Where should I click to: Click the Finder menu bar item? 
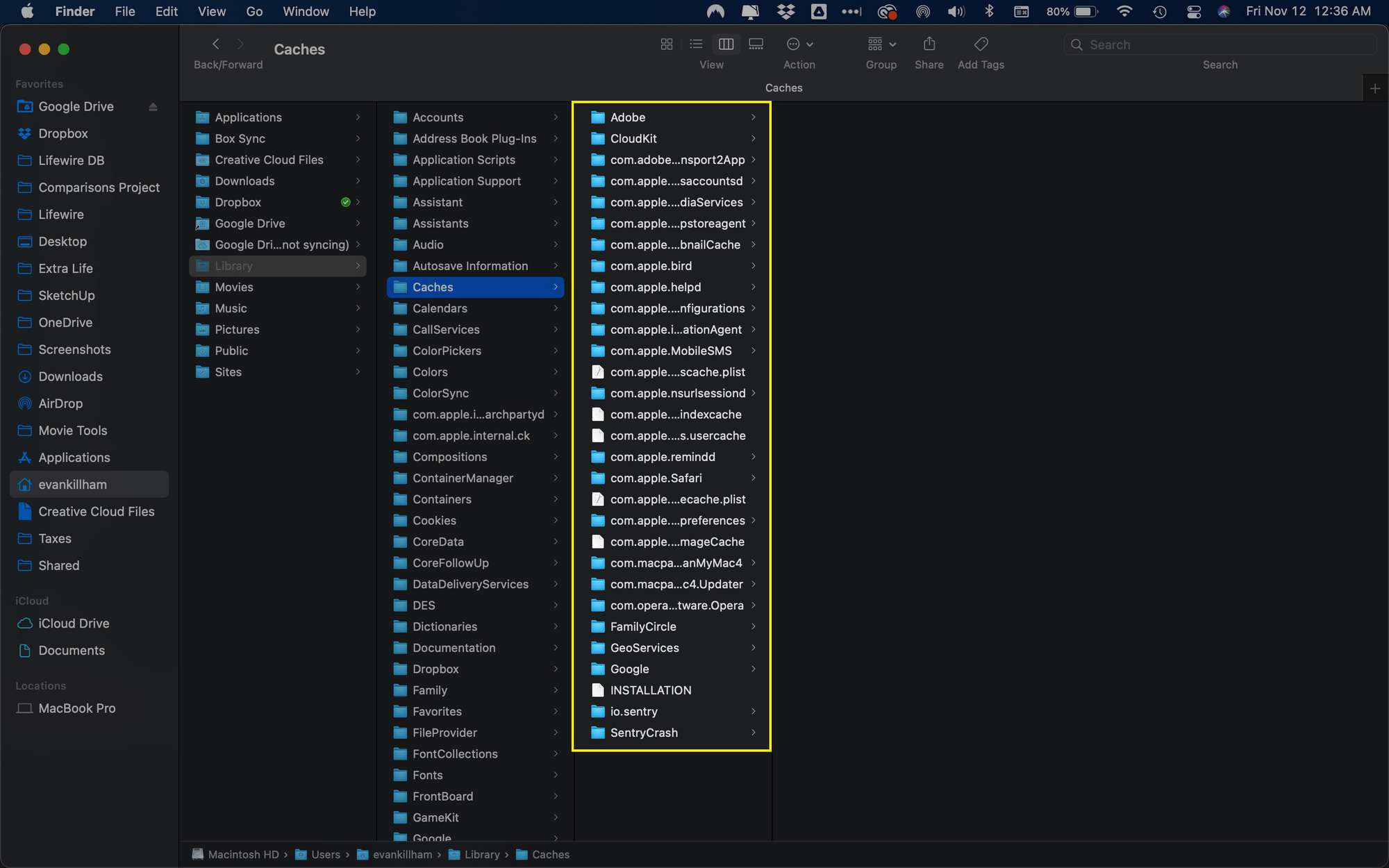coord(76,11)
